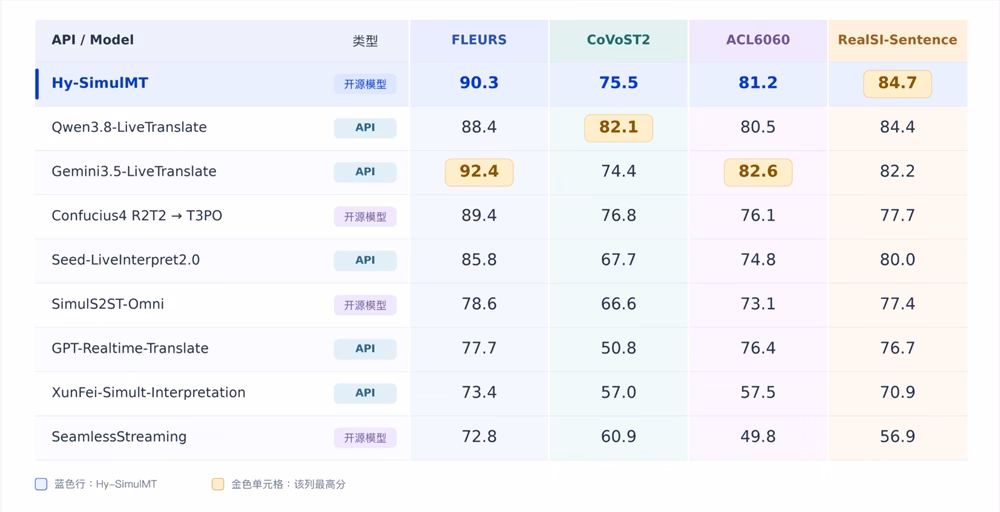Screen dimensions: 1000x512
Task: Click Confucius4 RealSI-Sentence score 77.7
Action: pos(897,216)
